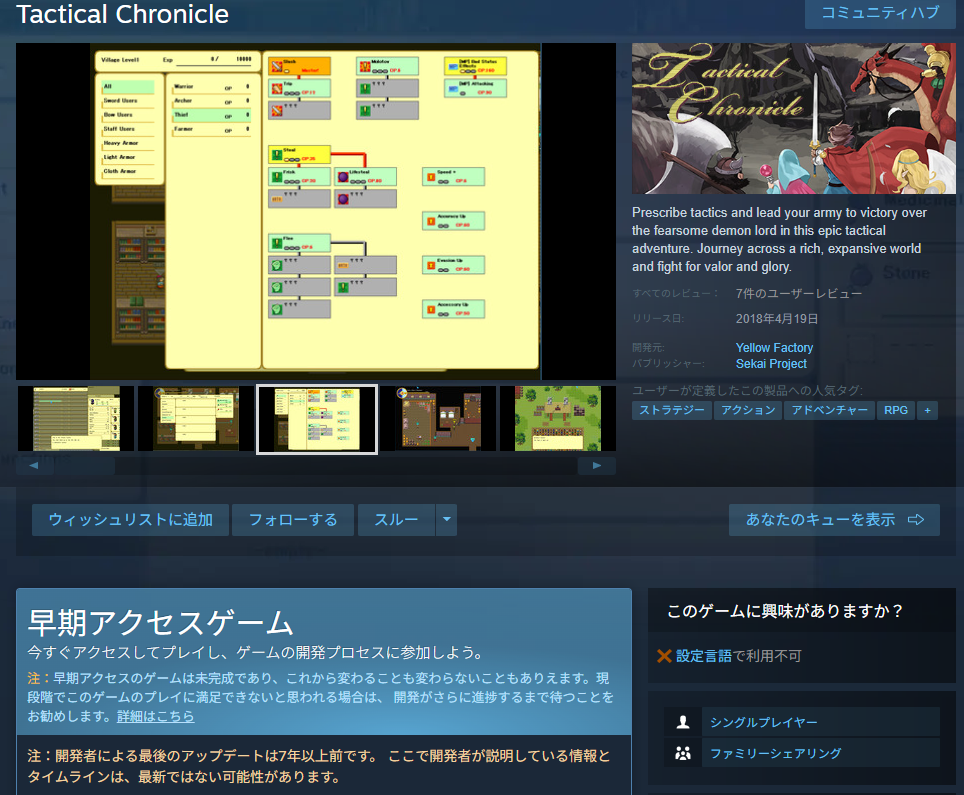Click the release date 2018年4月19日

776,319
